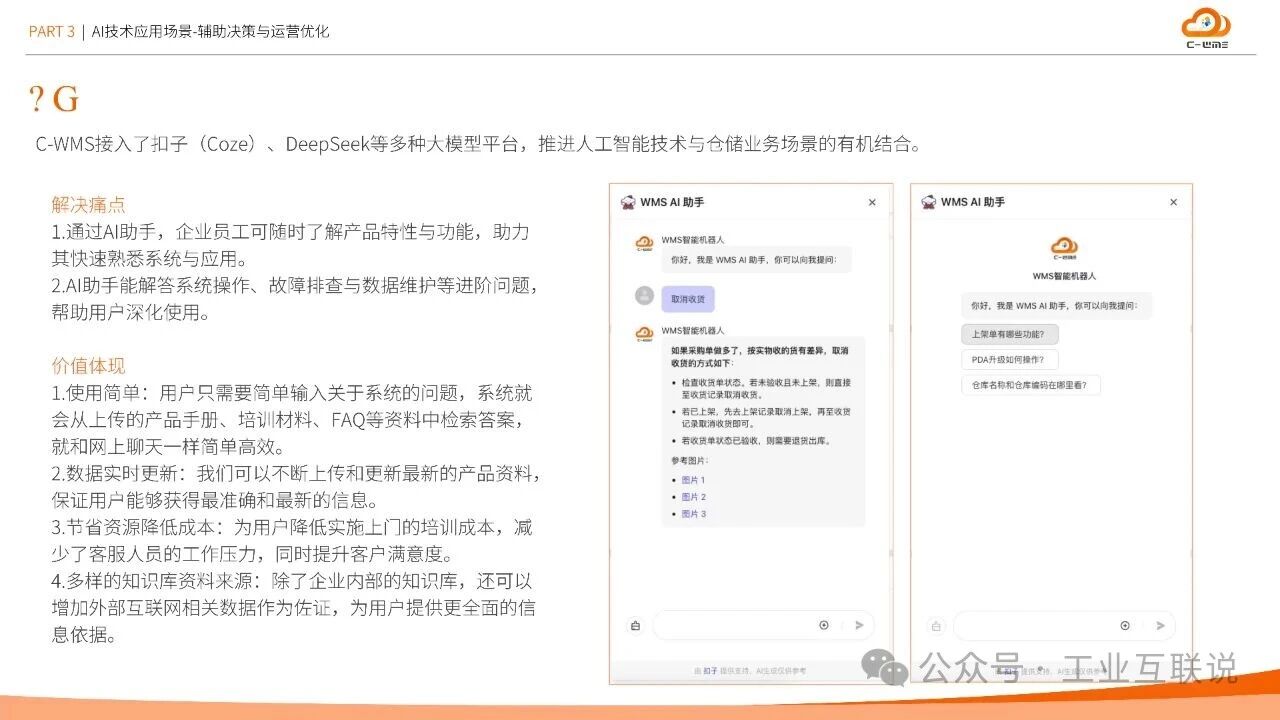Click the 取消收货 message bubble
This screenshot has height=720, width=1280.
688,298
